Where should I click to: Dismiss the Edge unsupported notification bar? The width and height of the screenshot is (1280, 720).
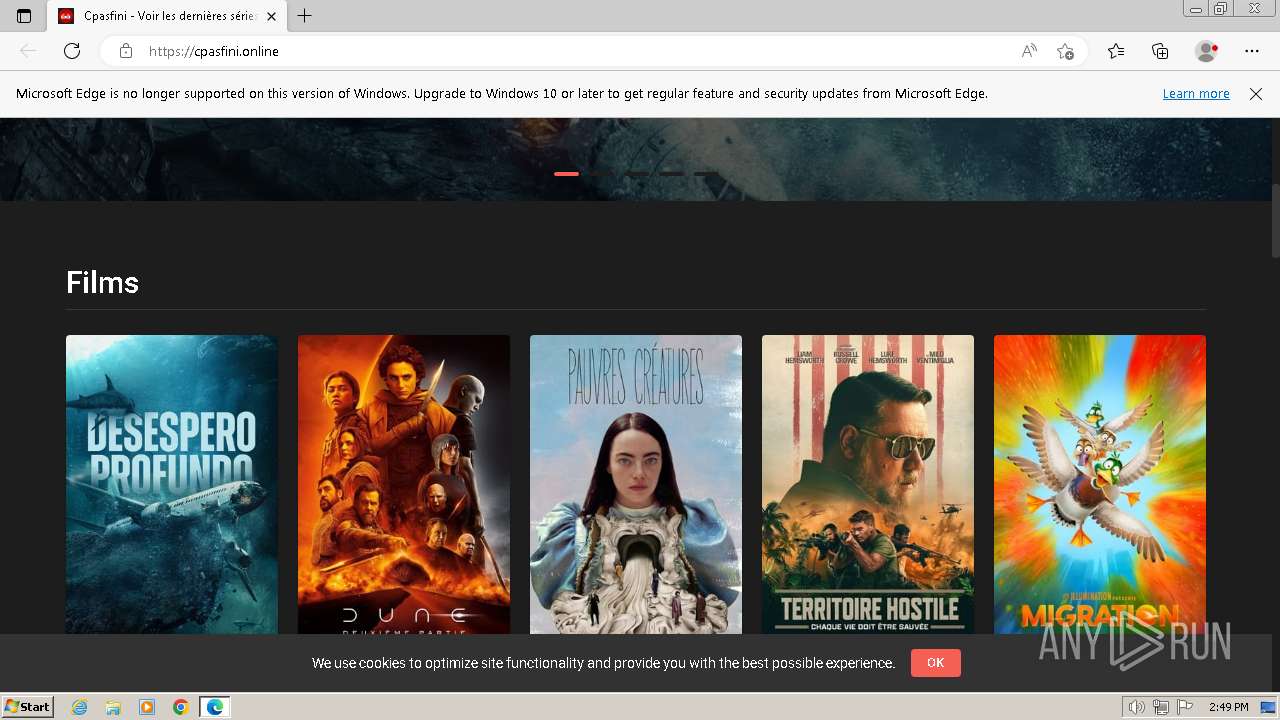[1256, 93]
